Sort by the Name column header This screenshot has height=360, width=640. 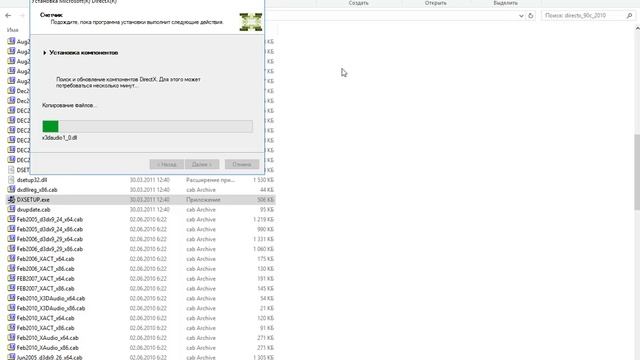click(13, 30)
